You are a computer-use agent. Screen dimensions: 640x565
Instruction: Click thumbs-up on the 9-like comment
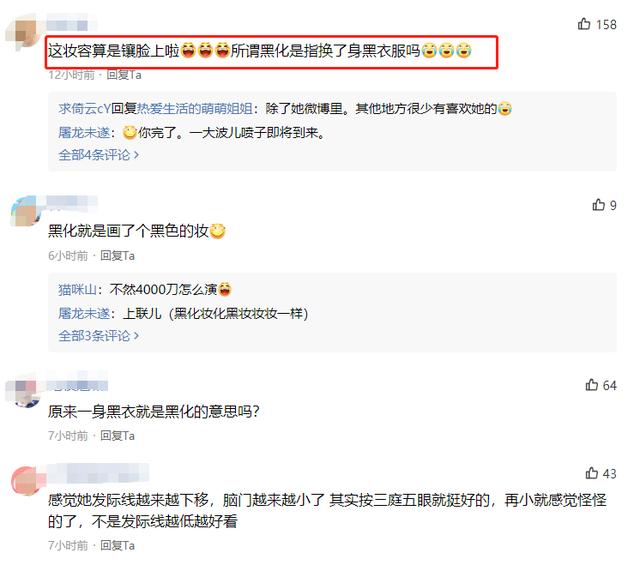click(x=598, y=205)
